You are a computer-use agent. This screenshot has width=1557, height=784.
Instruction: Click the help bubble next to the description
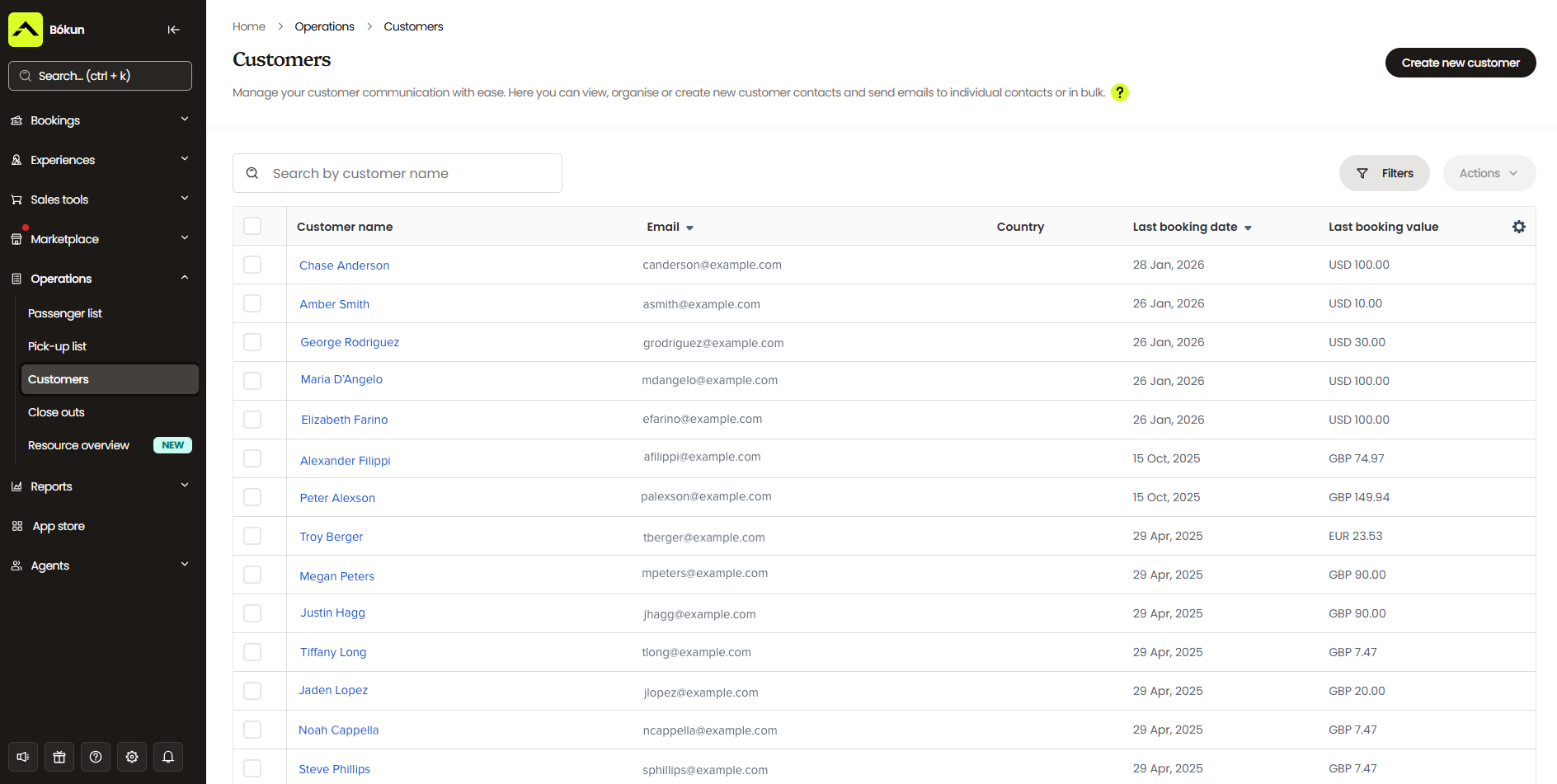pyautogui.click(x=1120, y=92)
